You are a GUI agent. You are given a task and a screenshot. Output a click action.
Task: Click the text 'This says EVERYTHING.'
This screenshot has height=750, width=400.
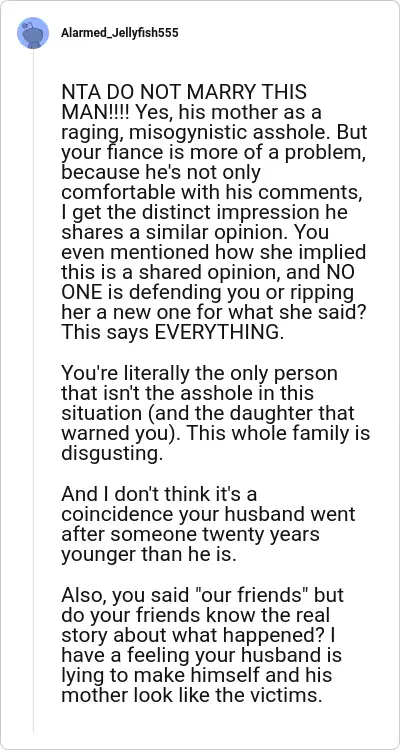pos(172,332)
